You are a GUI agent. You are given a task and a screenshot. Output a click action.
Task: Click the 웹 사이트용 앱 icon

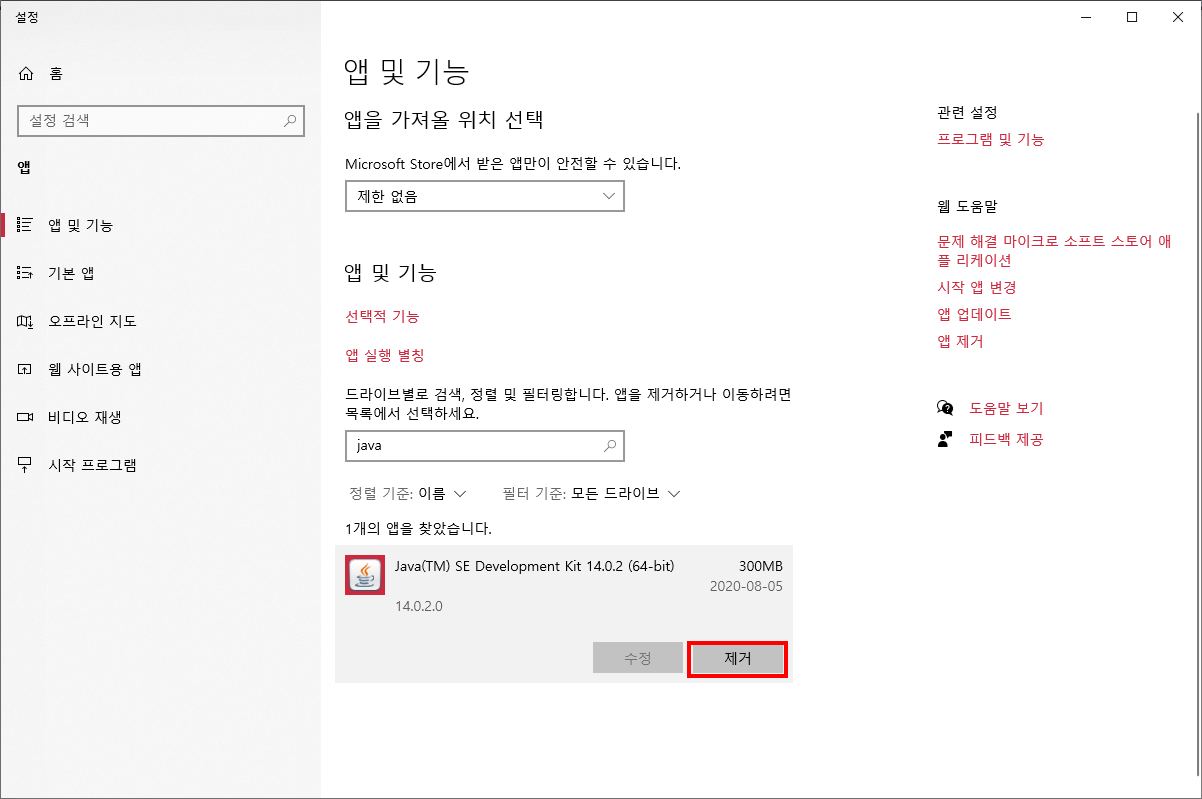26,369
